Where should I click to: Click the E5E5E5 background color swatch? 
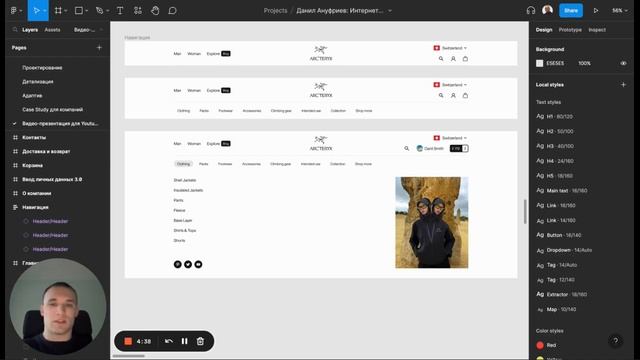(x=540, y=63)
